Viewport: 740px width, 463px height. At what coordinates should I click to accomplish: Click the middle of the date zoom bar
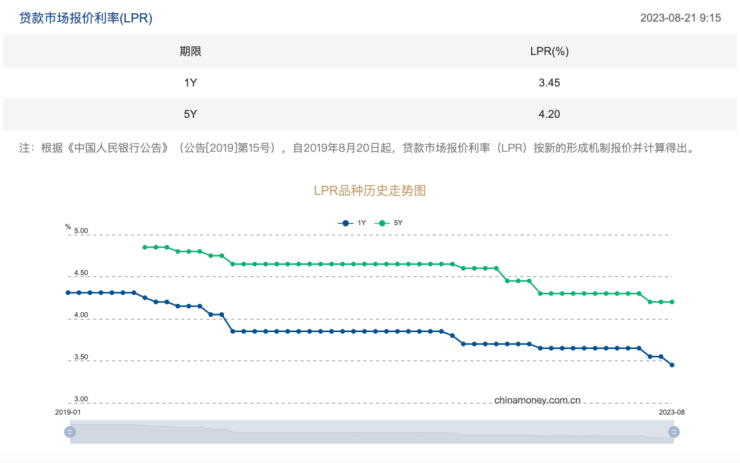click(372, 432)
